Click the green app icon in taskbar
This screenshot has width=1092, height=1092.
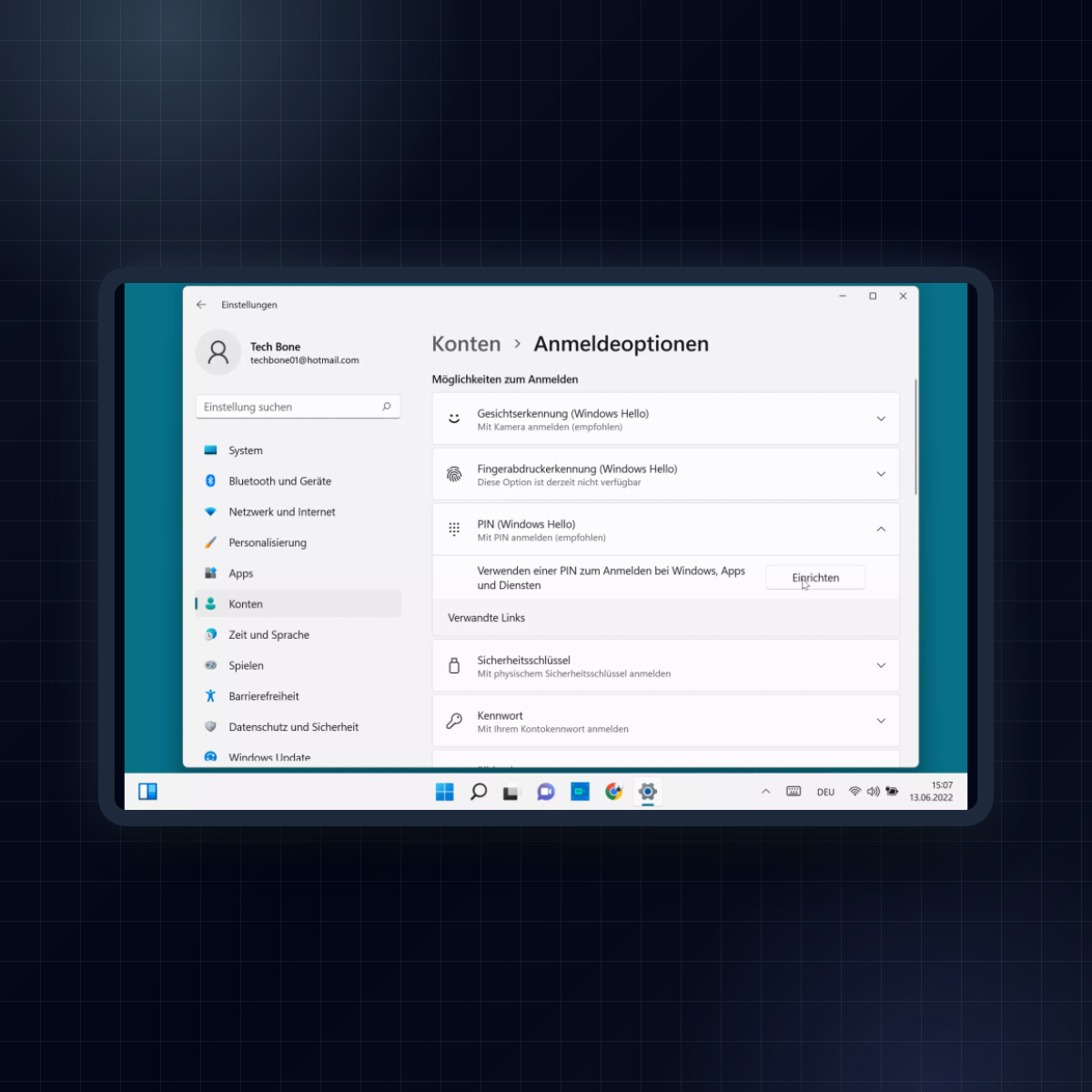point(581,792)
